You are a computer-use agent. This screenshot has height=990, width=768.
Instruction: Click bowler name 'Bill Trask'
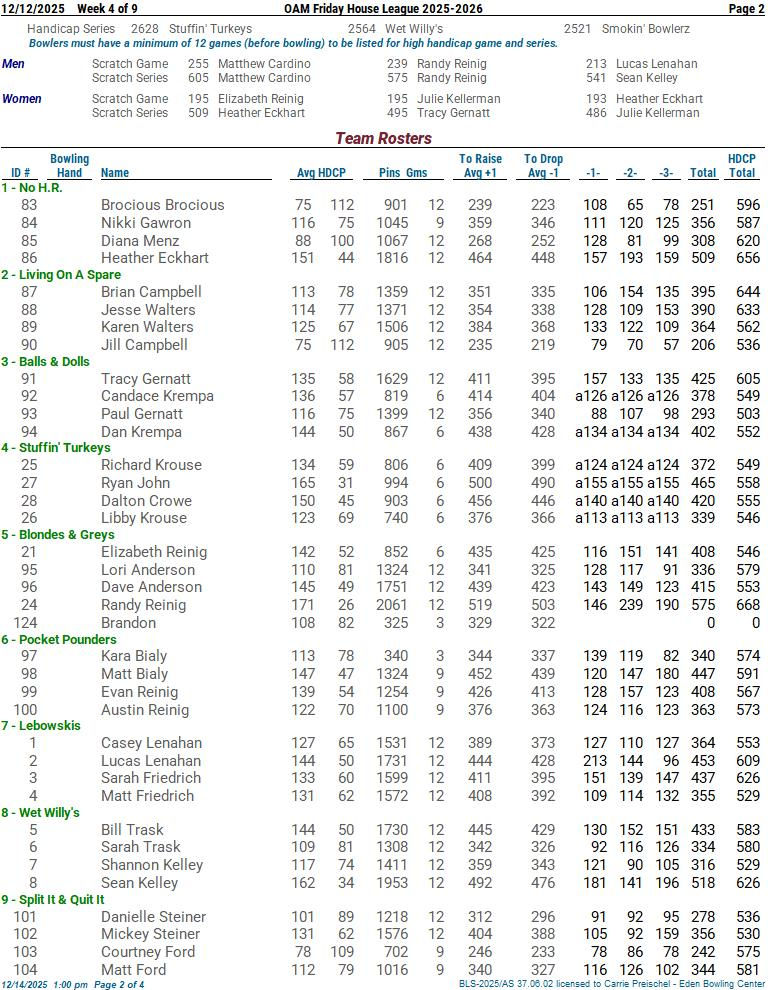(133, 830)
